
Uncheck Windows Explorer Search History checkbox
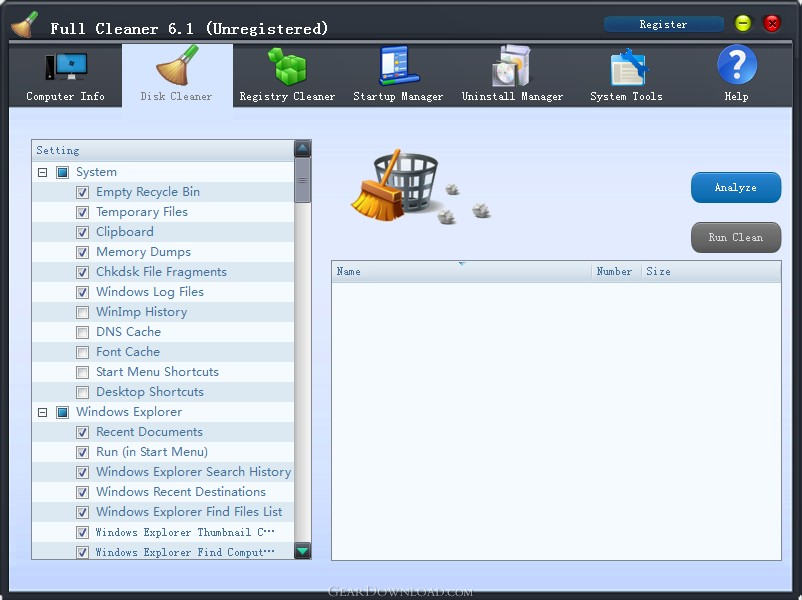click(82, 472)
